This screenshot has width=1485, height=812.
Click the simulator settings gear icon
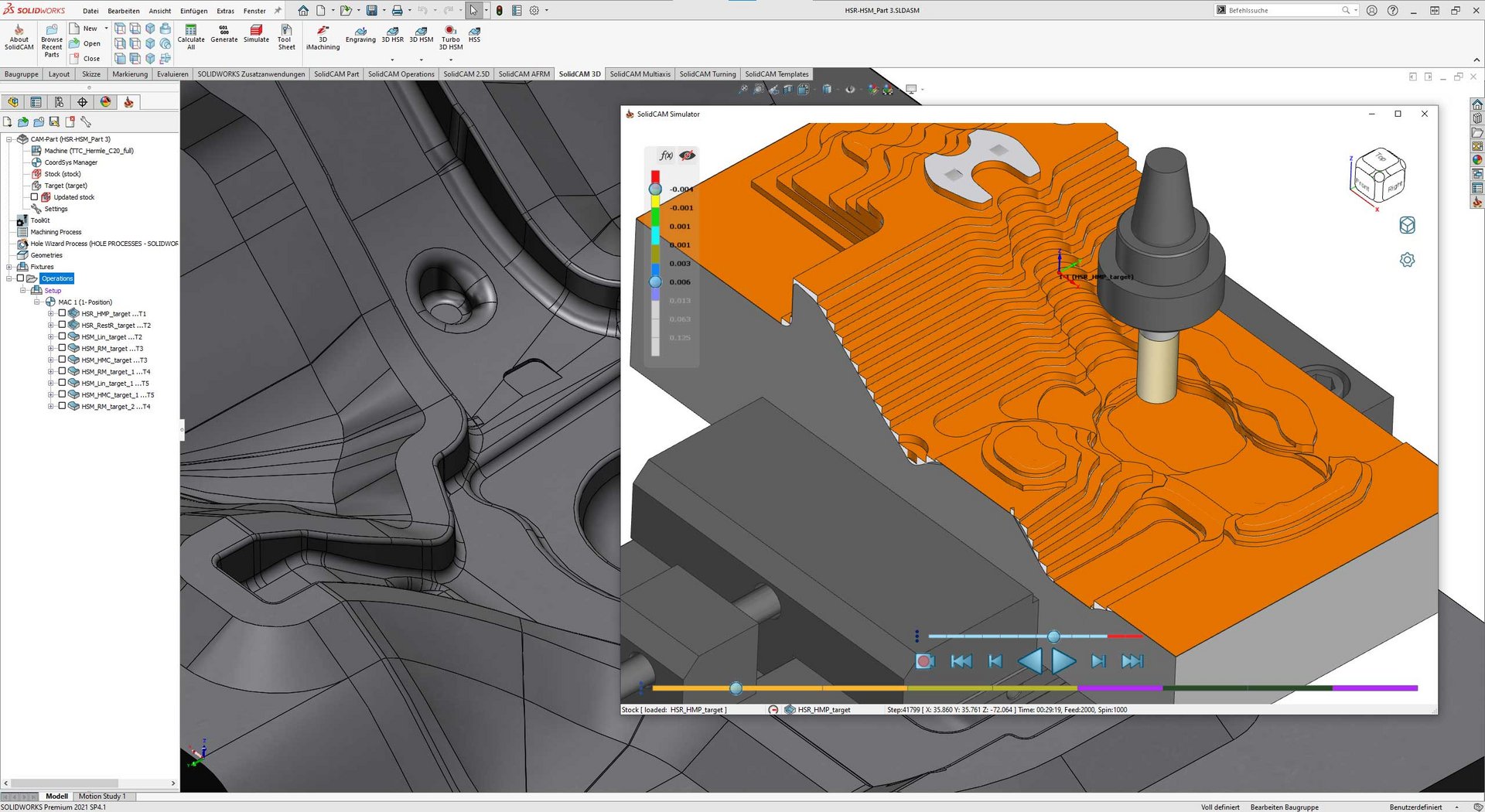tap(1407, 260)
